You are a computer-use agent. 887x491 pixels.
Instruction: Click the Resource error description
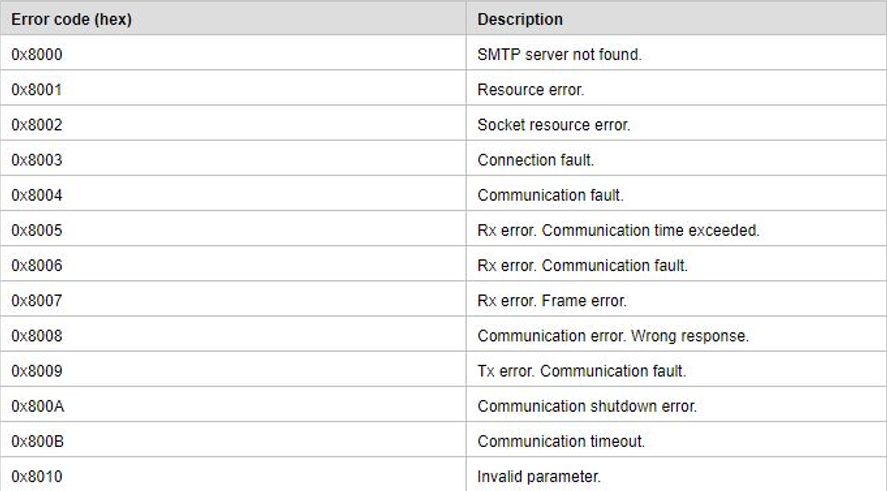pyautogui.click(x=531, y=89)
